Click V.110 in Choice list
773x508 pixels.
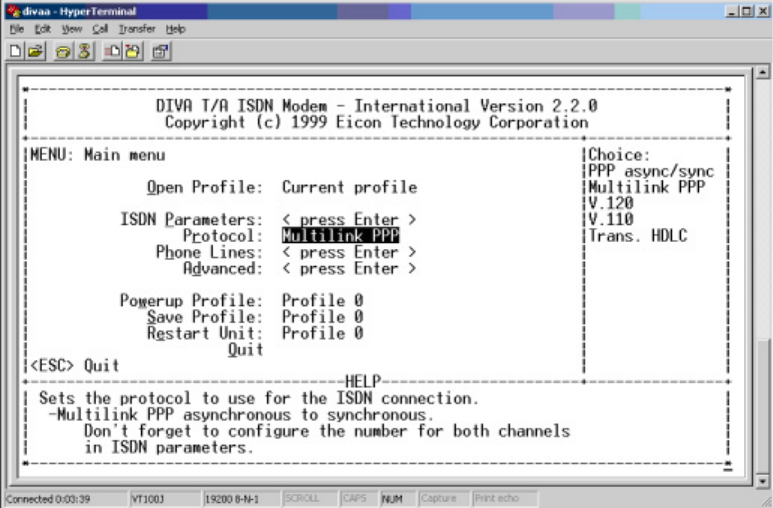(x=611, y=219)
